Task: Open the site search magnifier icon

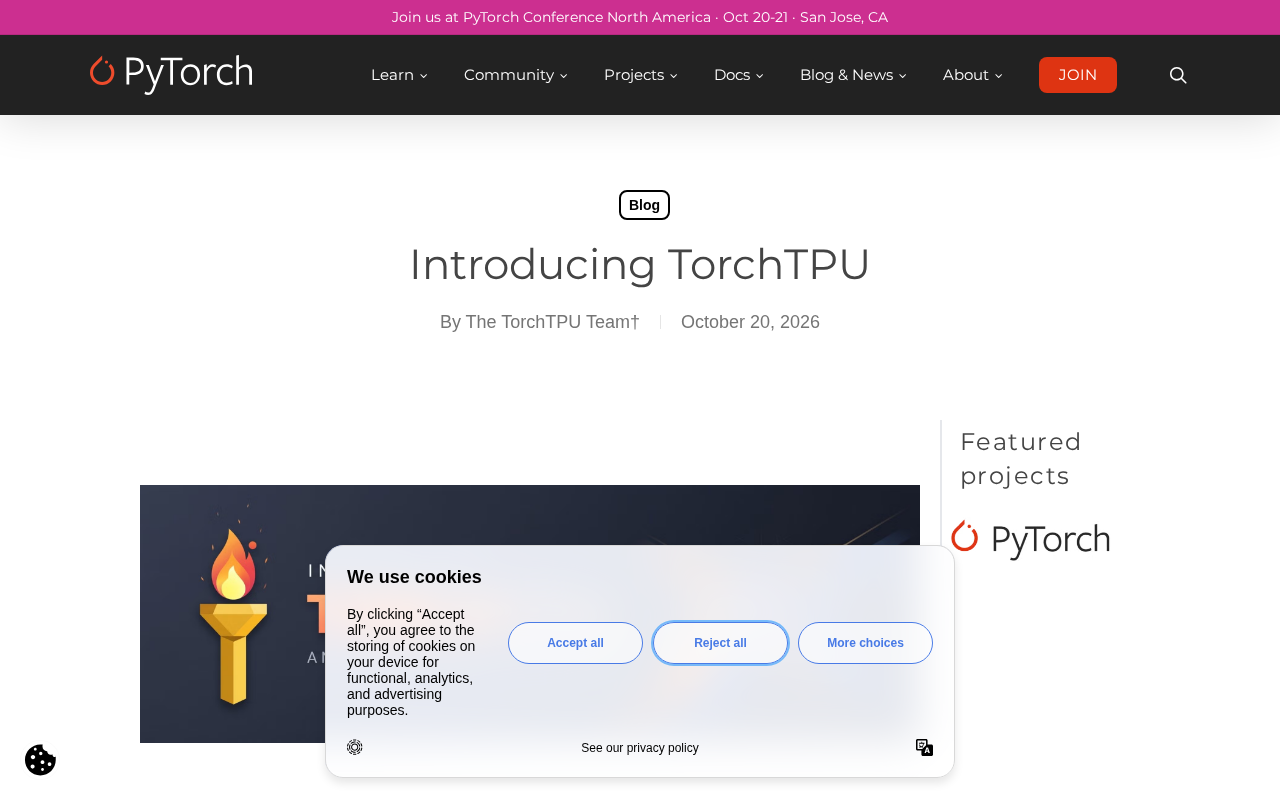Action: (x=1178, y=75)
